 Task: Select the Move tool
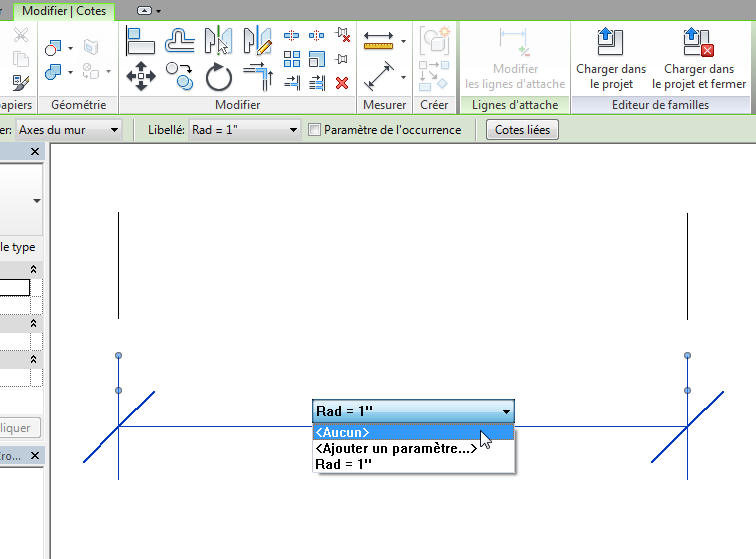[x=141, y=76]
